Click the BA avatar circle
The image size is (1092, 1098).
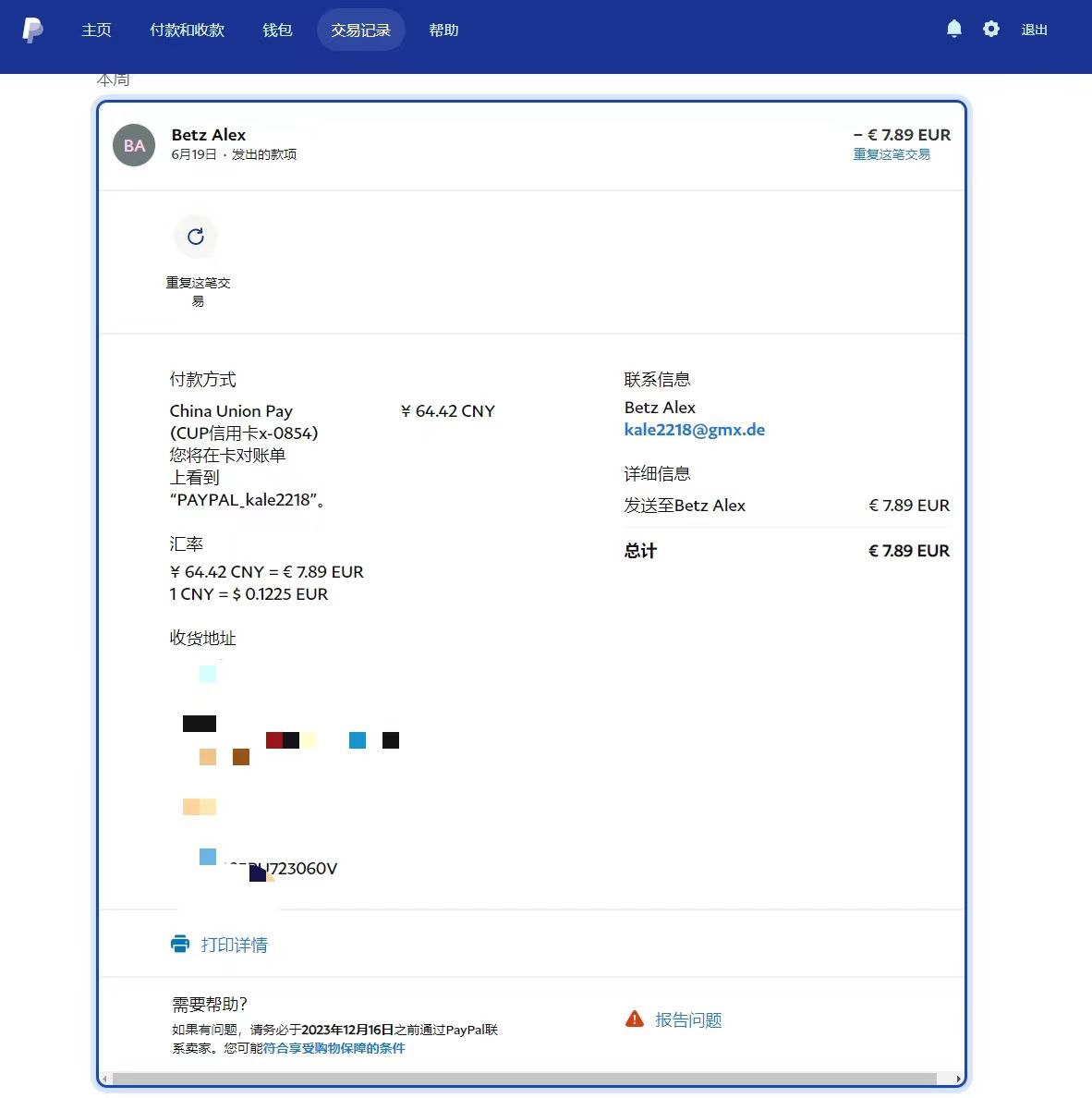pos(134,146)
